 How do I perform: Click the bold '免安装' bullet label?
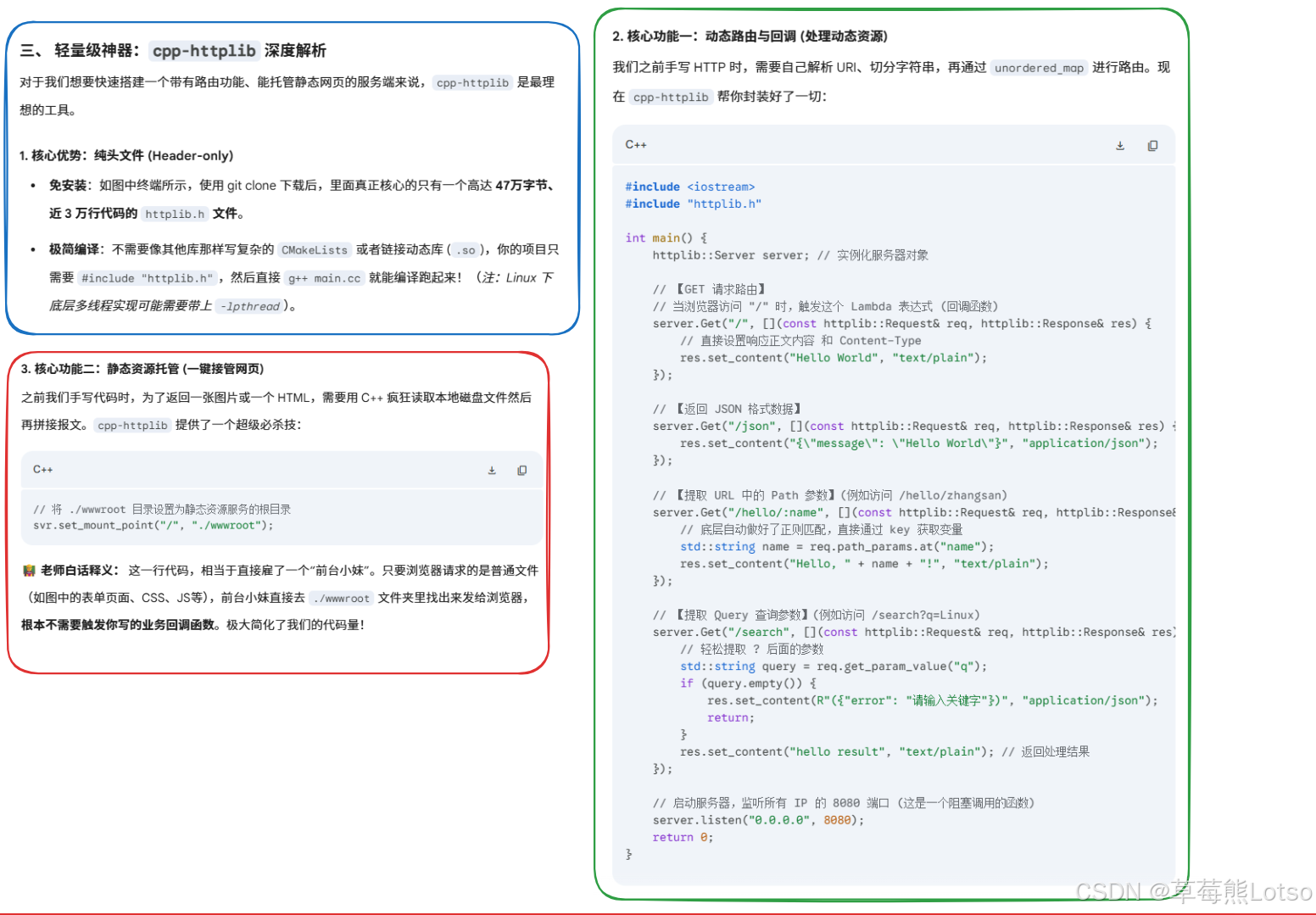[x=68, y=186]
